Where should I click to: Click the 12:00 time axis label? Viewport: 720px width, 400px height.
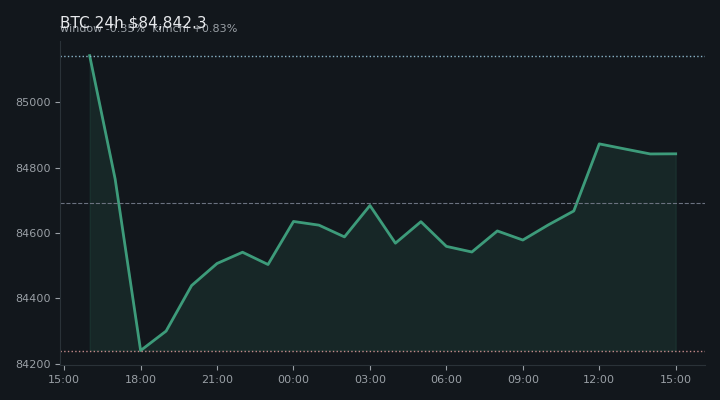(598, 379)
